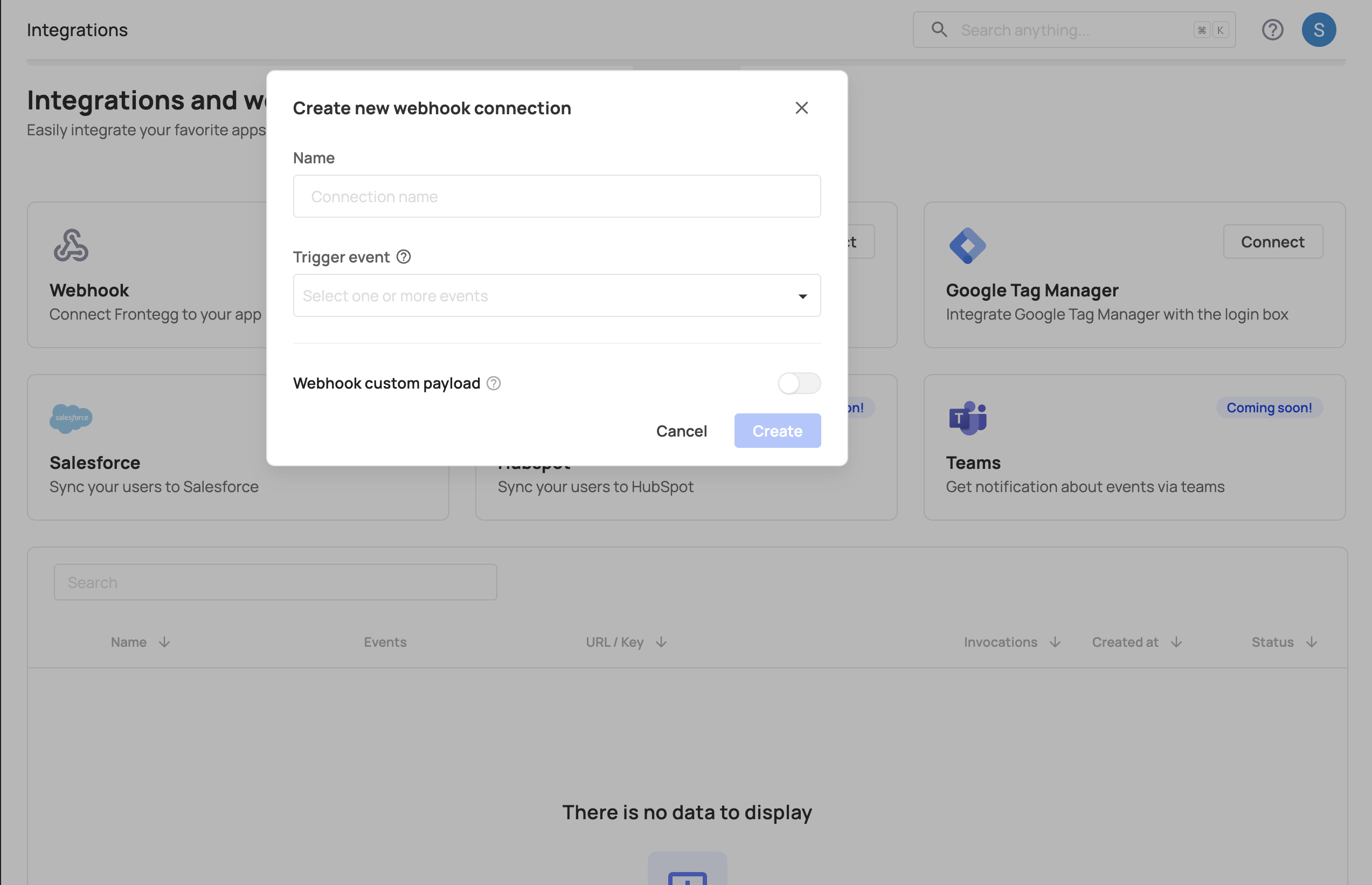Click the Cancel button in dialog
Viewport: 1372px width, 885px height.
681,431
